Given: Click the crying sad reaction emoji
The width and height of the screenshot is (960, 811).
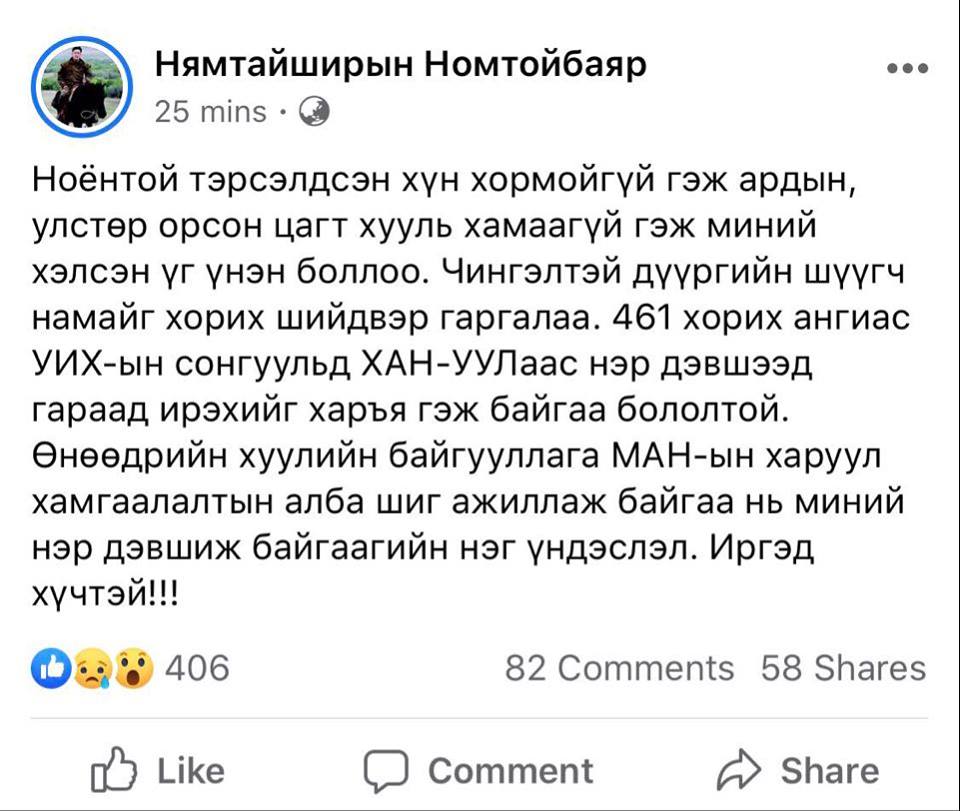Looking at the screenshot, I should pyautogui.click(x=92, y=668).
